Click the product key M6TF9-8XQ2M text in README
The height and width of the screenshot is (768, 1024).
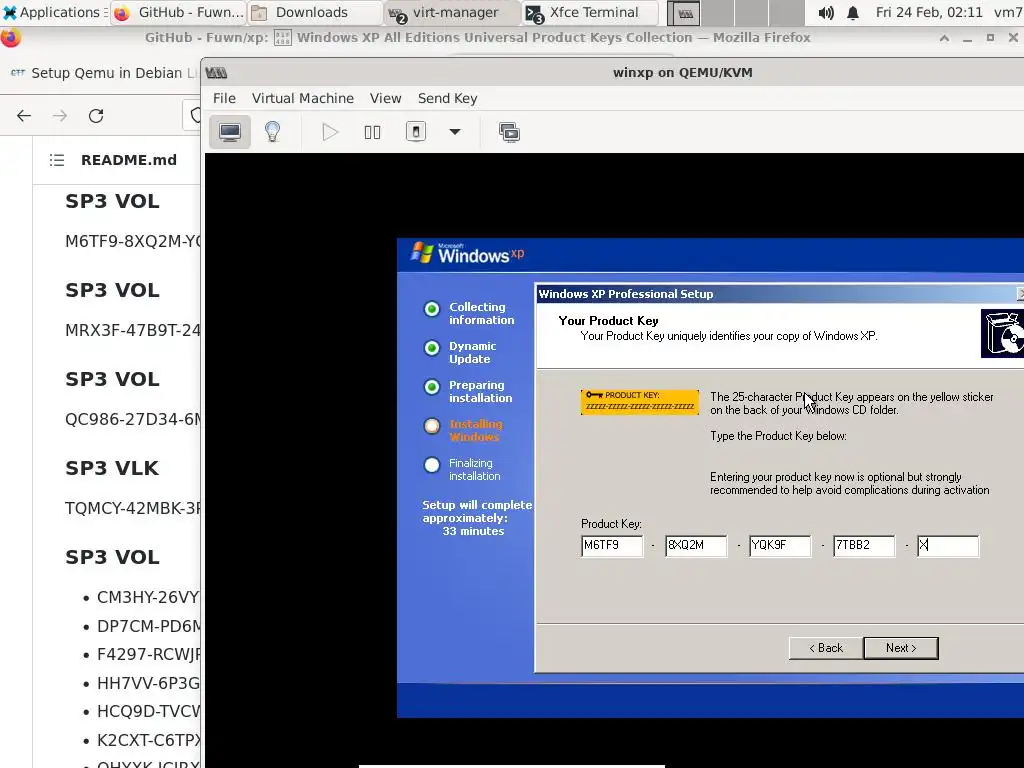point(133,241)
